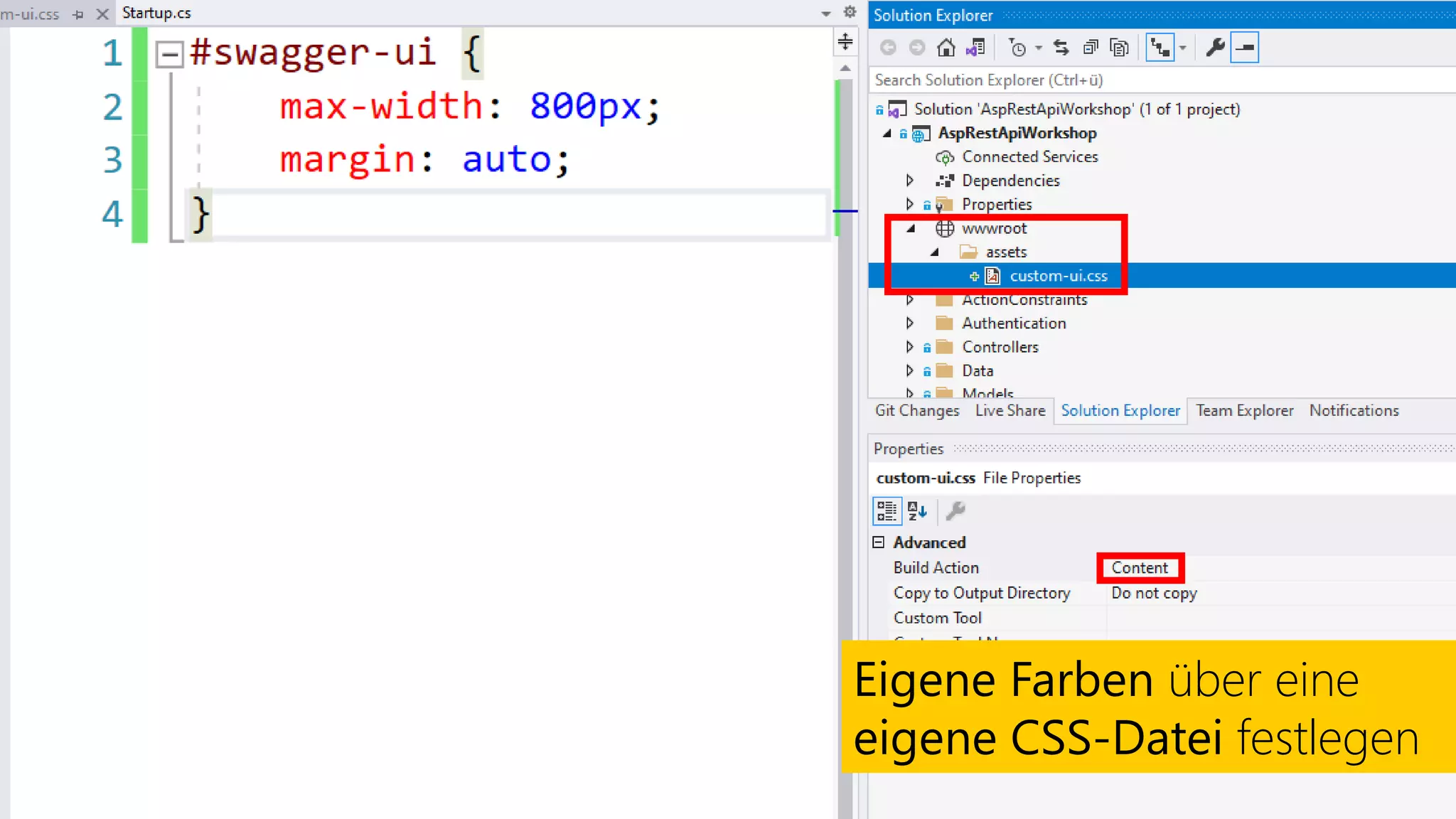Click the Back arrow in Solution Explorer toolbar

[888, 48]
